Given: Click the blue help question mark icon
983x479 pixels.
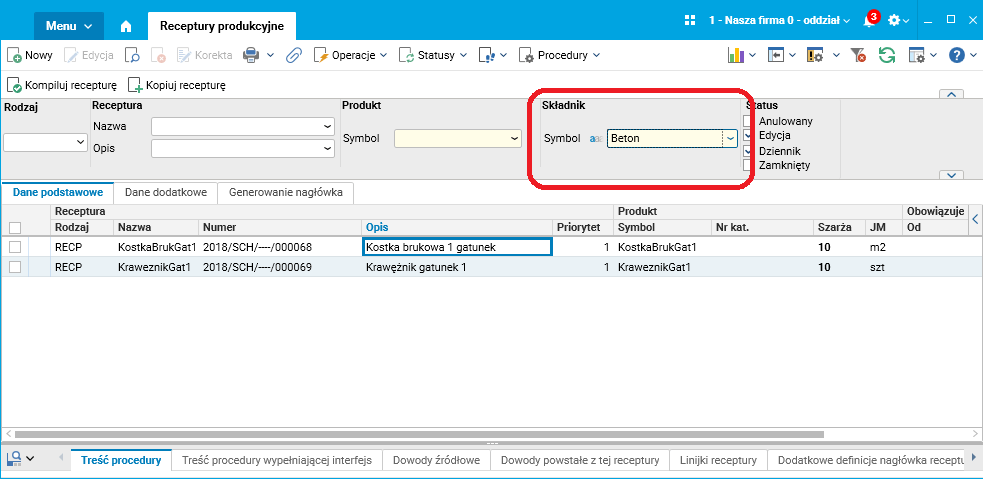Looking at the screenshot, I should coord(956,55).
